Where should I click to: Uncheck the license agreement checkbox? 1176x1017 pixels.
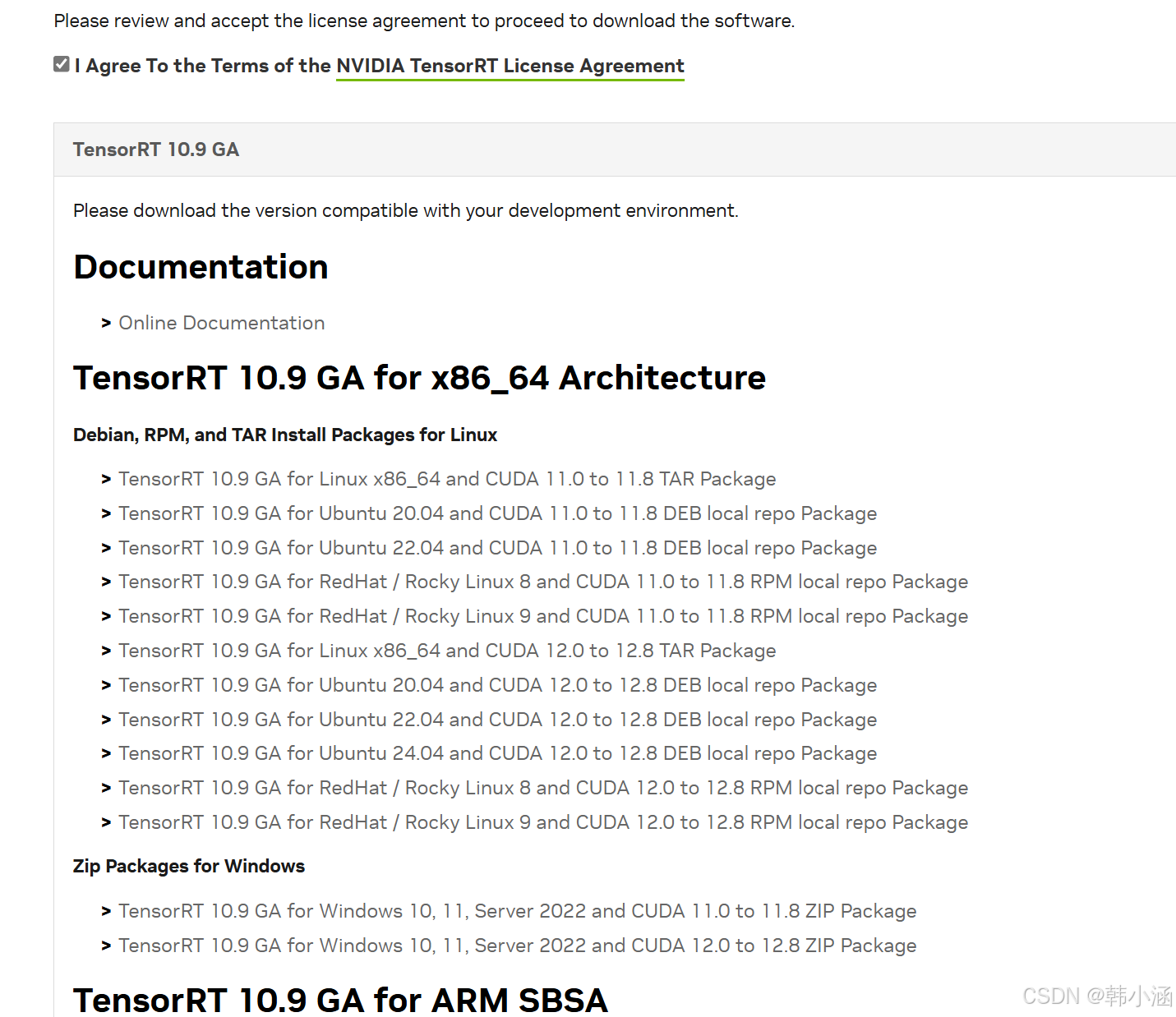62,64
